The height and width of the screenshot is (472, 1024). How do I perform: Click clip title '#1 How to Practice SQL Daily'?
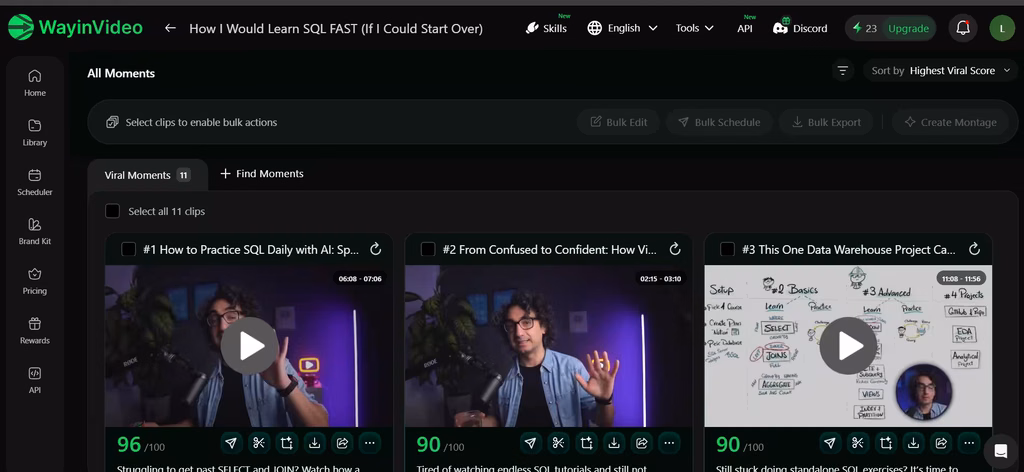pos(251,249)
